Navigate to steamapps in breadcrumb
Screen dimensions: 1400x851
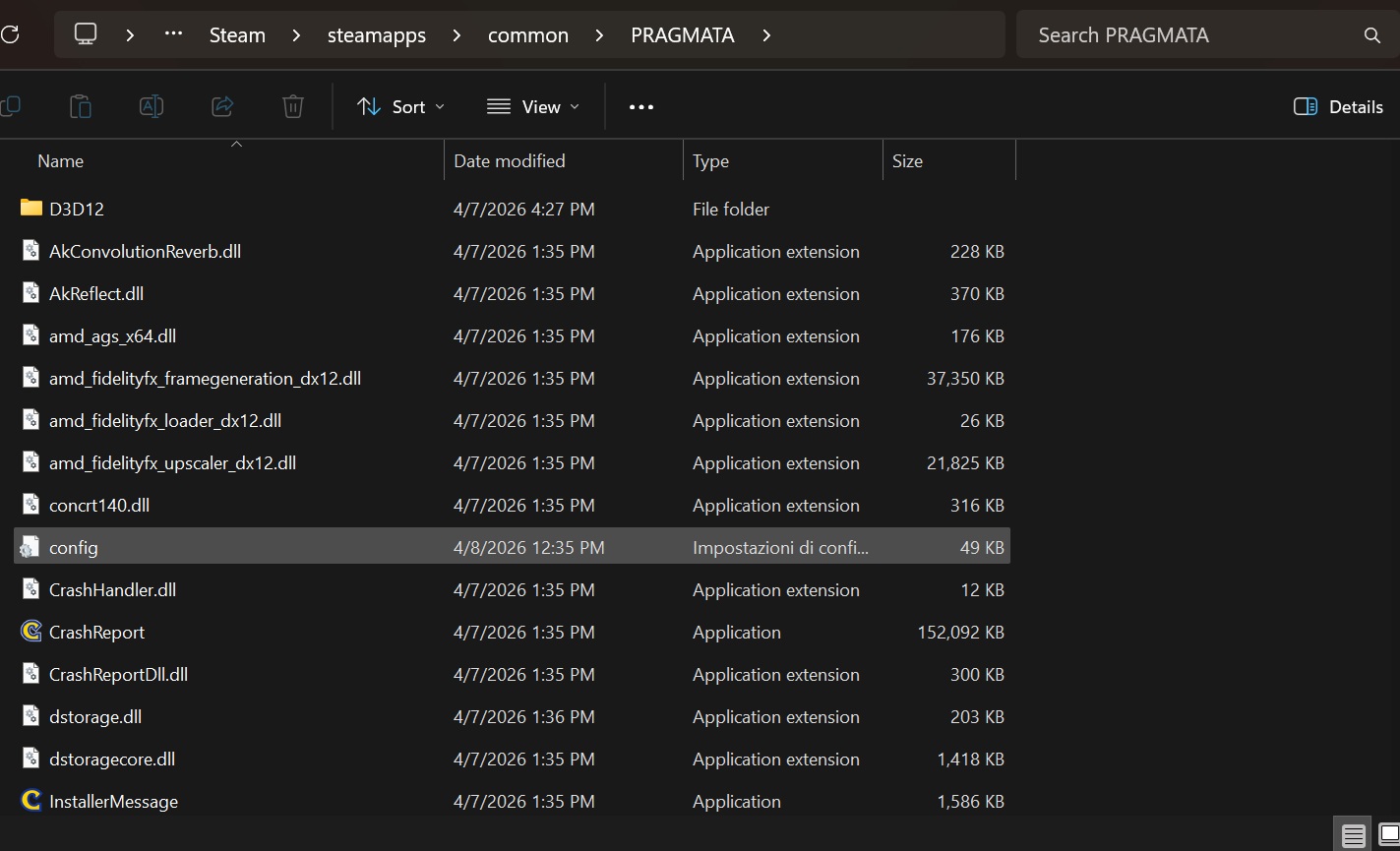(x=377, y=35)
